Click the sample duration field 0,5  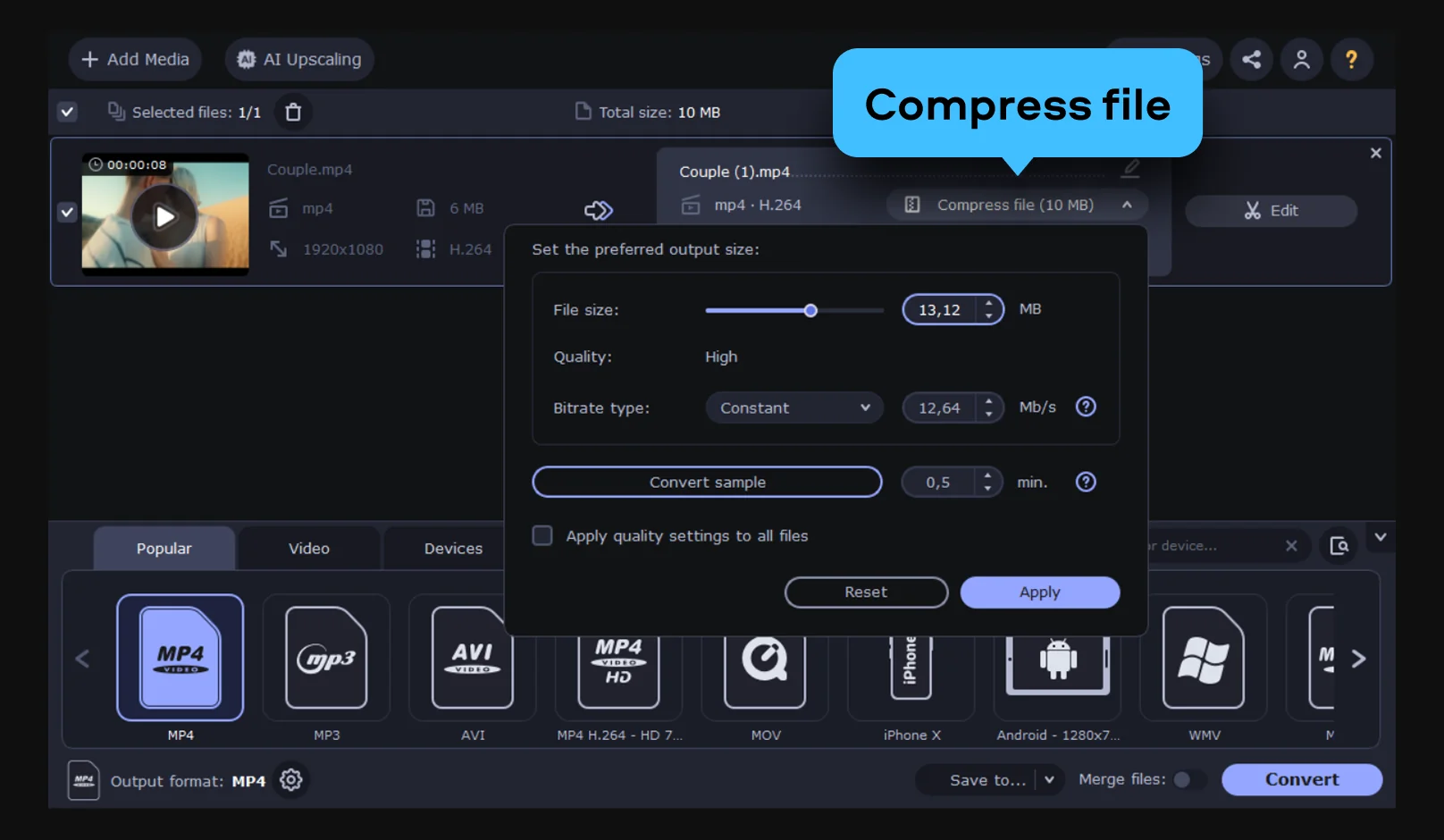coord(938,483)
